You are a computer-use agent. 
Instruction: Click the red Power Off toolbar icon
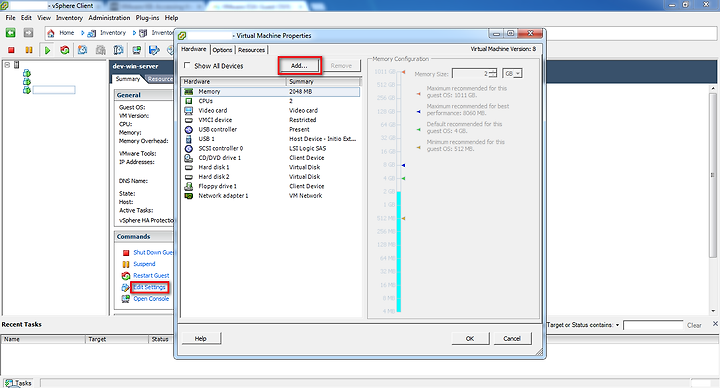pos(11,50)
